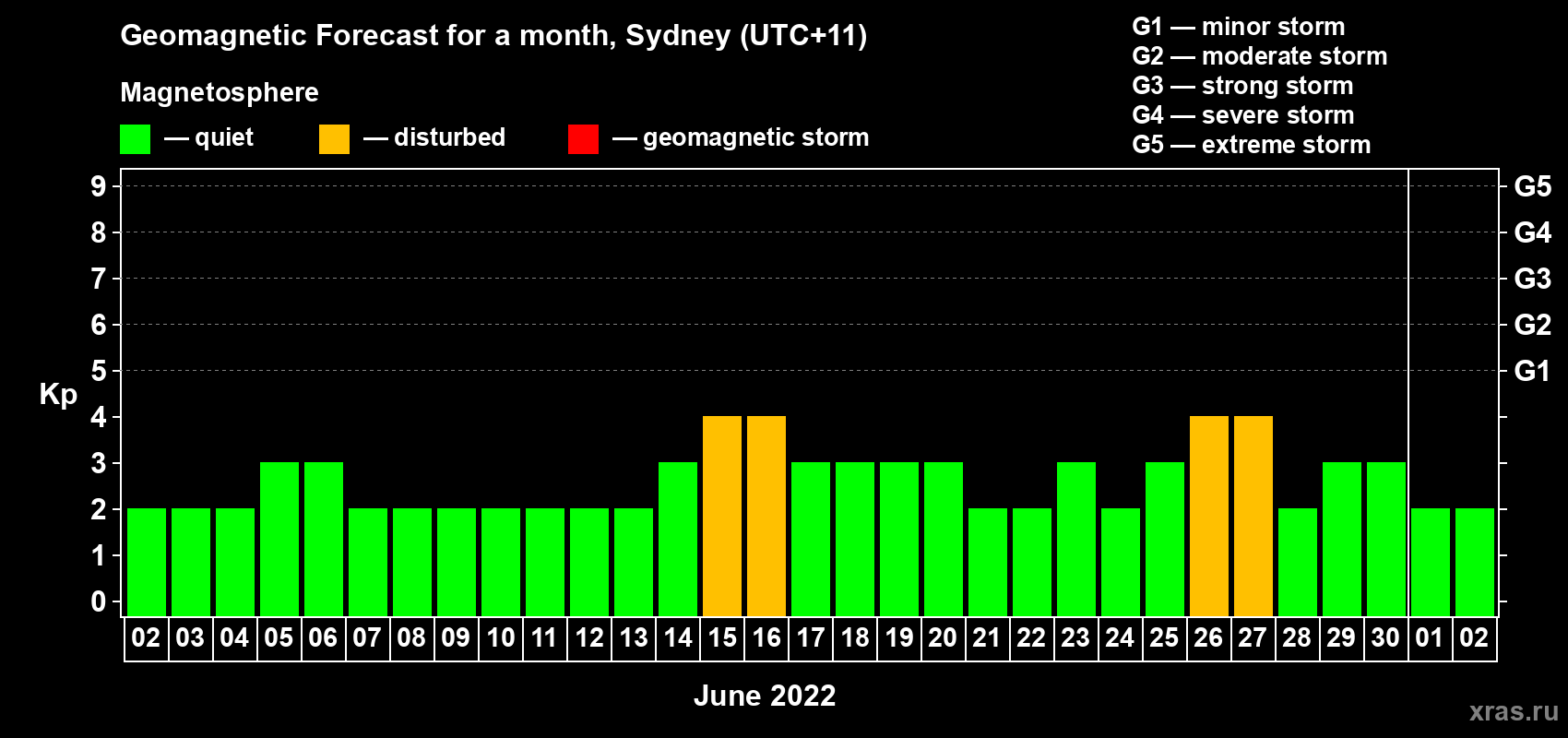Click the 'Magnetosphere' heading
Viewport: 1568px width, 738px height.
(220, 92)
